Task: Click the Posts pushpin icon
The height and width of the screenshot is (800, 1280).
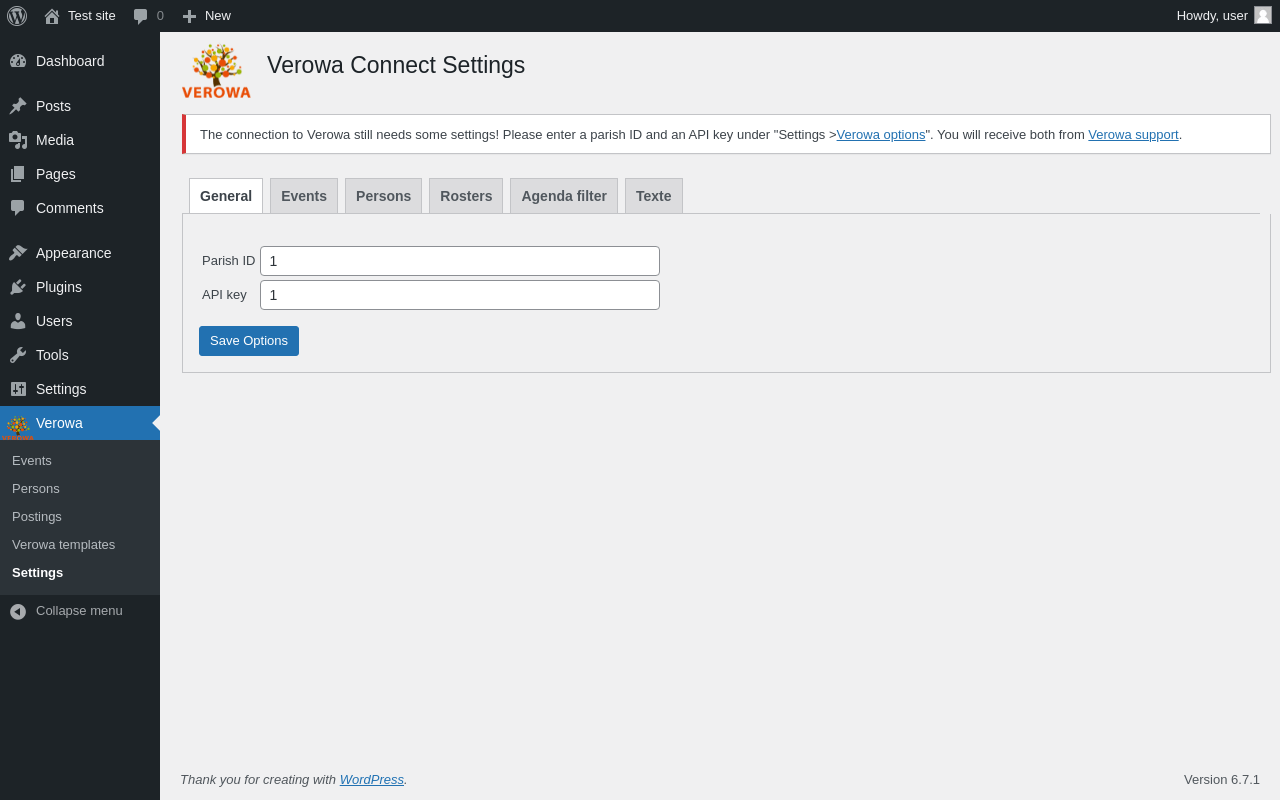Action: point(18,106)
